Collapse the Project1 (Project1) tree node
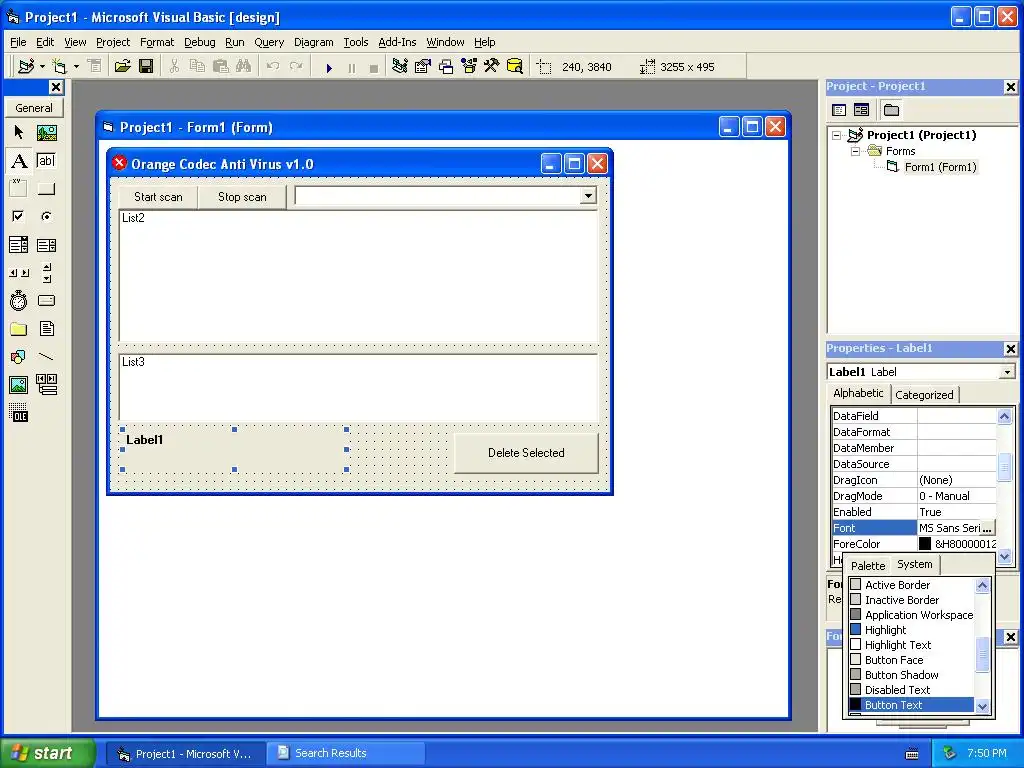The image size is (1024, 768). tap(837, 135)
